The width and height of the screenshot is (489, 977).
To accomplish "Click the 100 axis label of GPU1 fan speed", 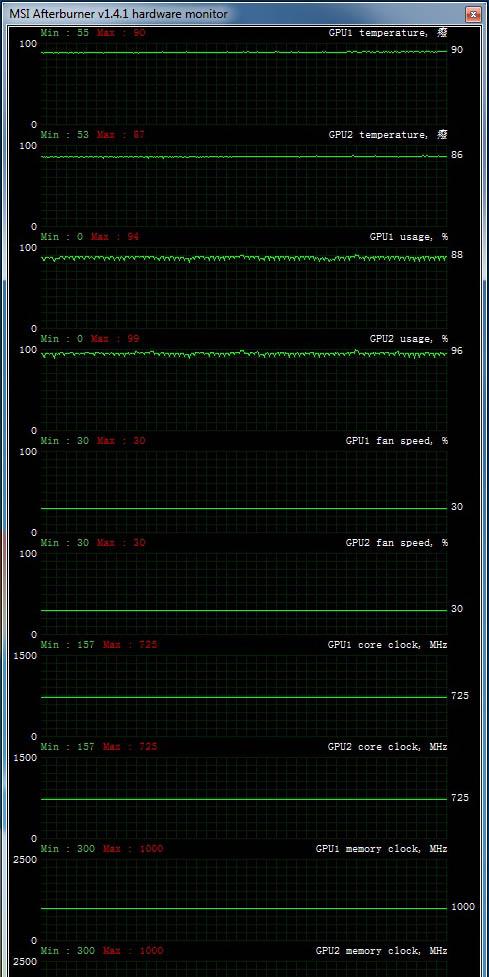I will [29, 452].
